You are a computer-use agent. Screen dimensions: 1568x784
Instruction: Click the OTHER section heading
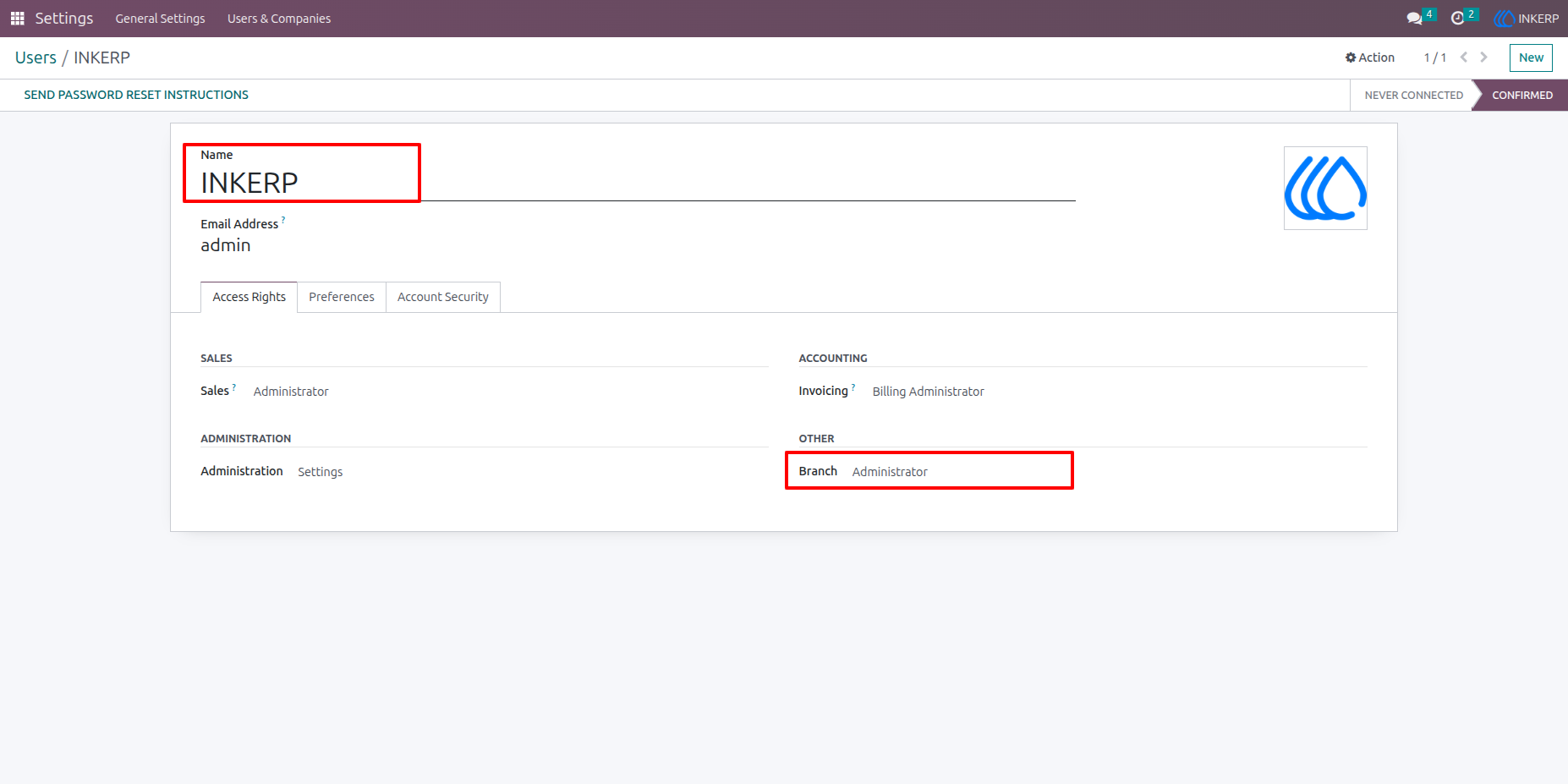point(816,439)
